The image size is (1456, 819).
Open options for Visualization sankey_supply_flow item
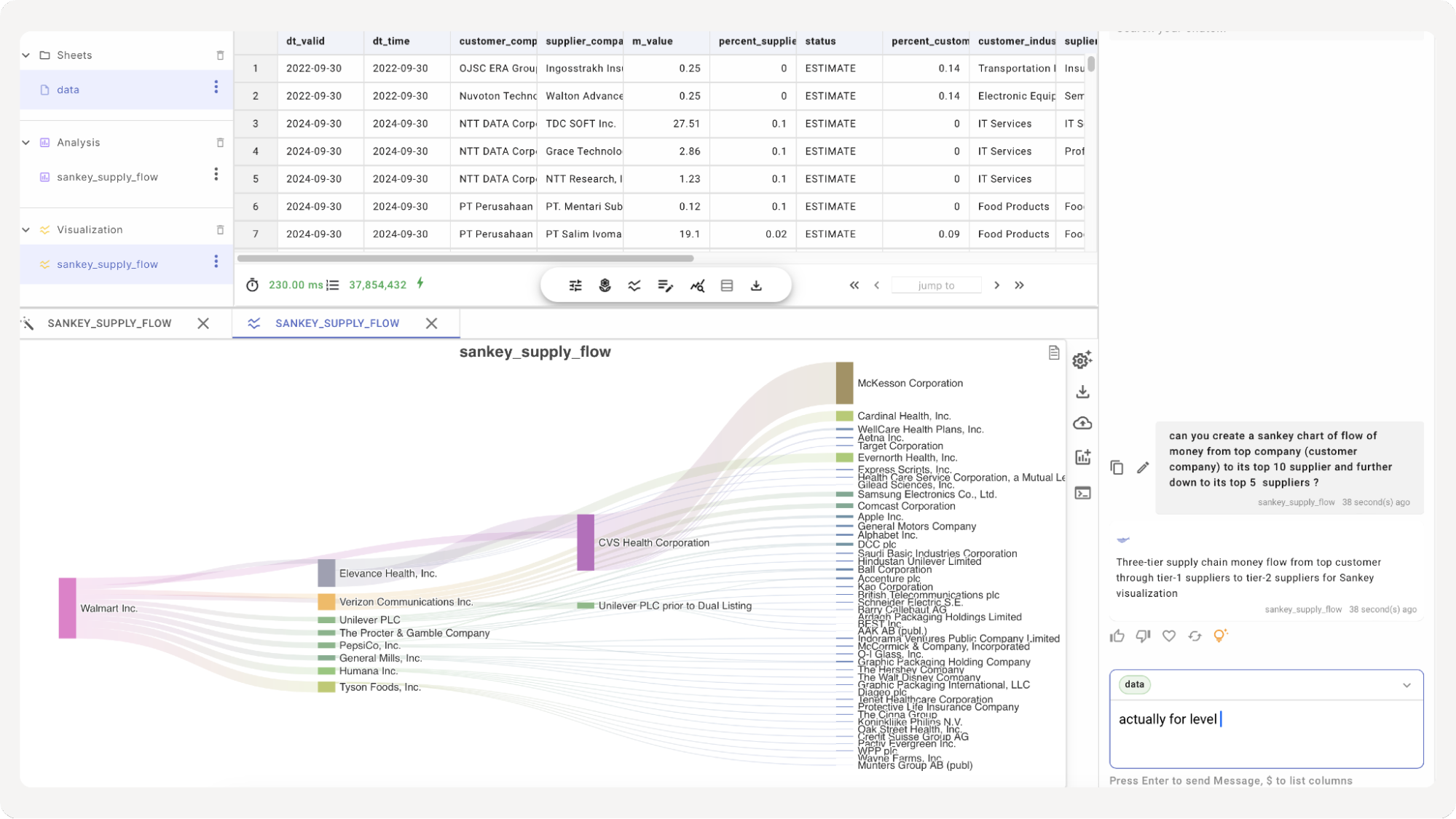pos(216,261)
